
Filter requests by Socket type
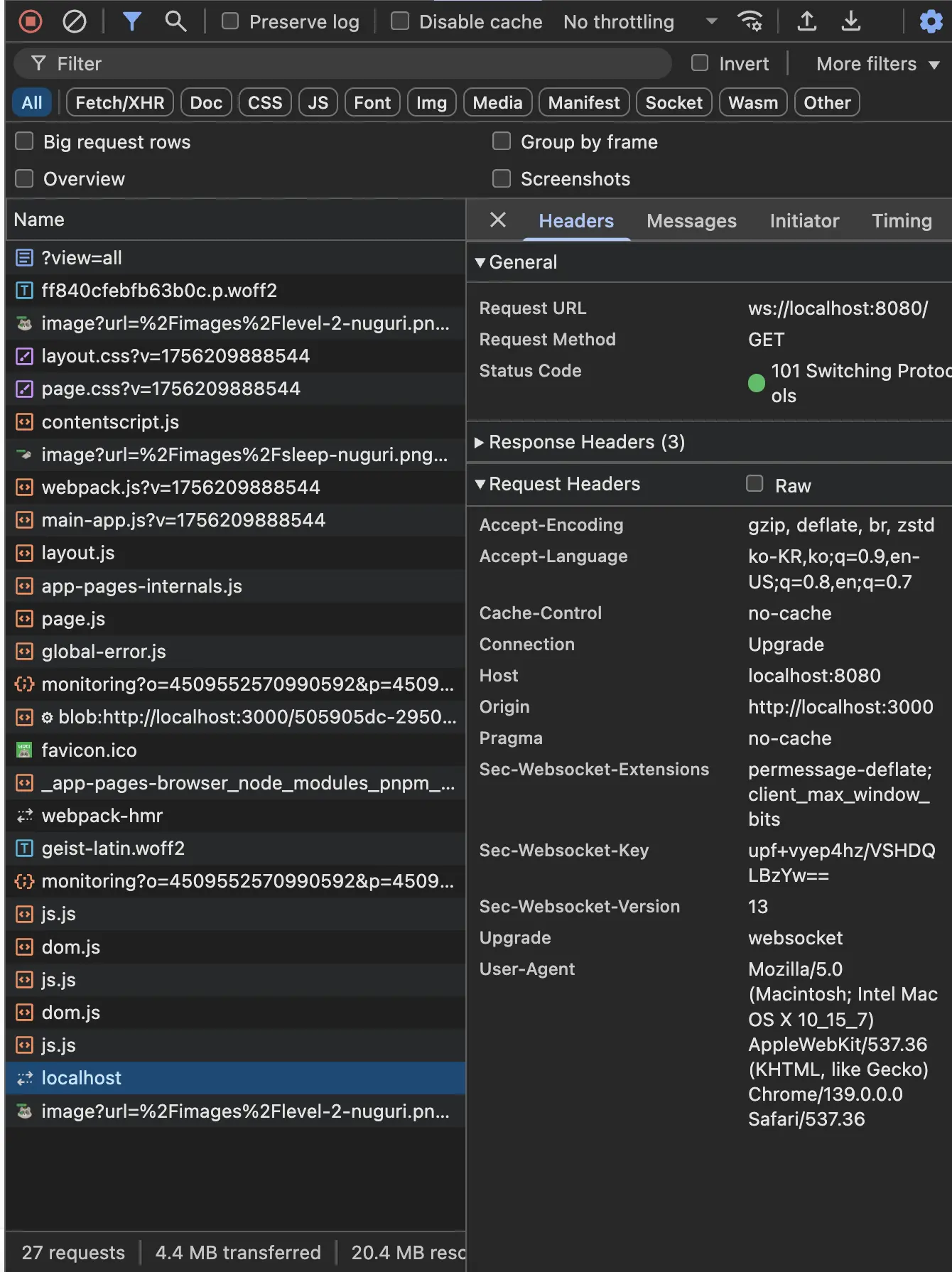[673, 102]
